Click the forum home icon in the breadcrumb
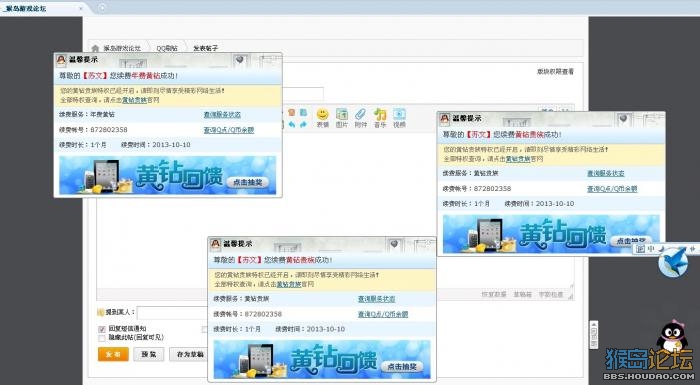The image size is (700, 385). coord(95,48)
